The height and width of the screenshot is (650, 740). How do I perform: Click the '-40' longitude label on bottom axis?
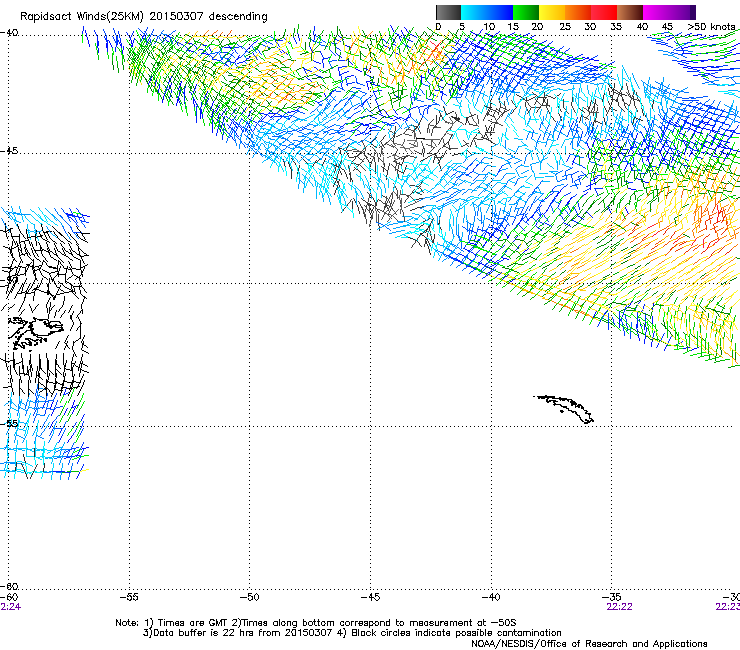pyautogui.click(x=490, y=597)
